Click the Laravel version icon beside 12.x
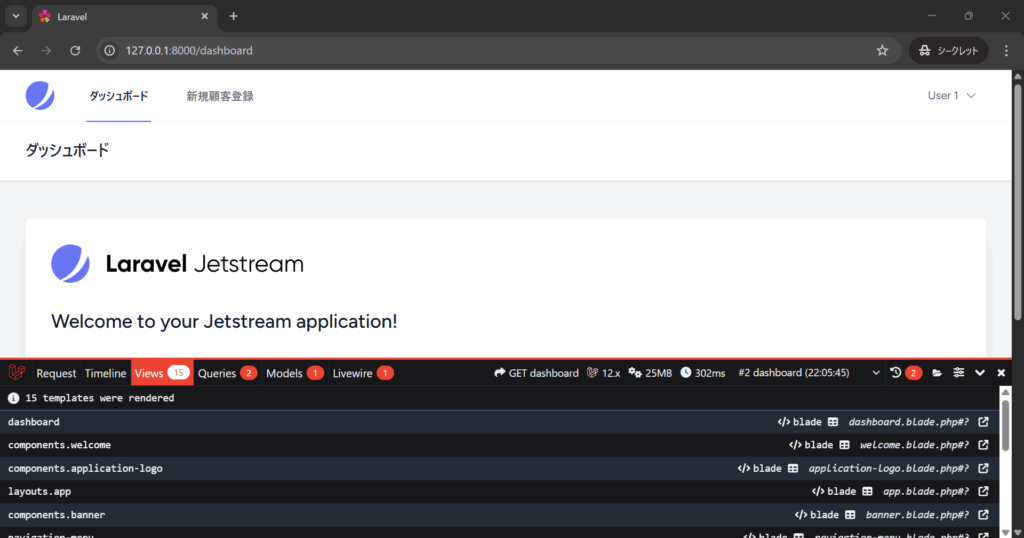The image size is (1024, 538). (592, 372)
